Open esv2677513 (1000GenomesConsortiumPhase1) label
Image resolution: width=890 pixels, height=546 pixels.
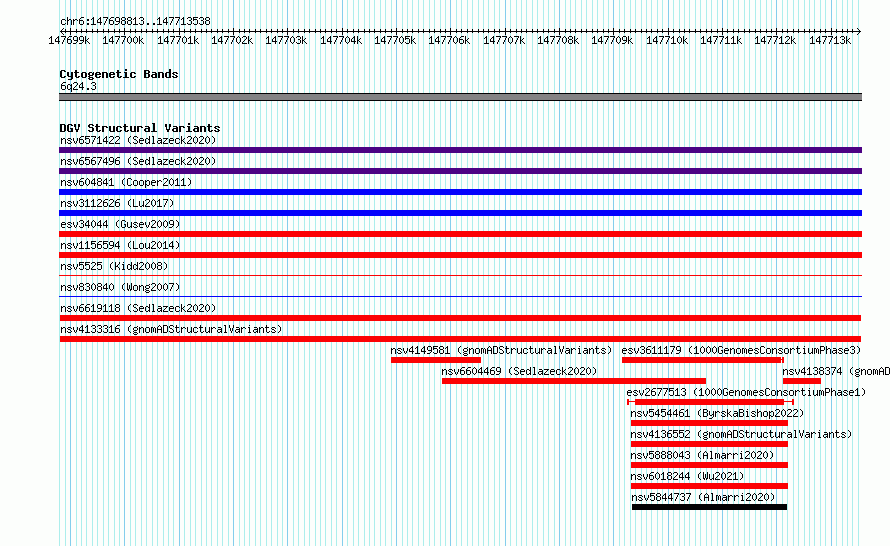pos(746,392)
